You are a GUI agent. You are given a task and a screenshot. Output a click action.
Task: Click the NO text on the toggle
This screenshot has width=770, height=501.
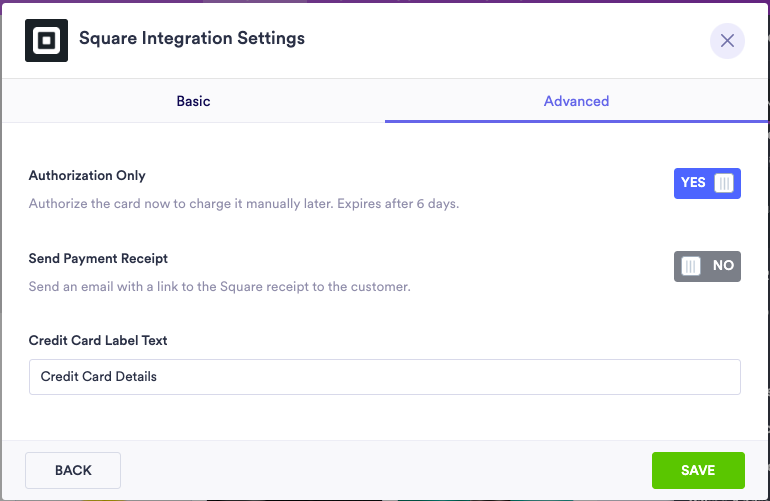pyautogui.click(x=723, y=266)
